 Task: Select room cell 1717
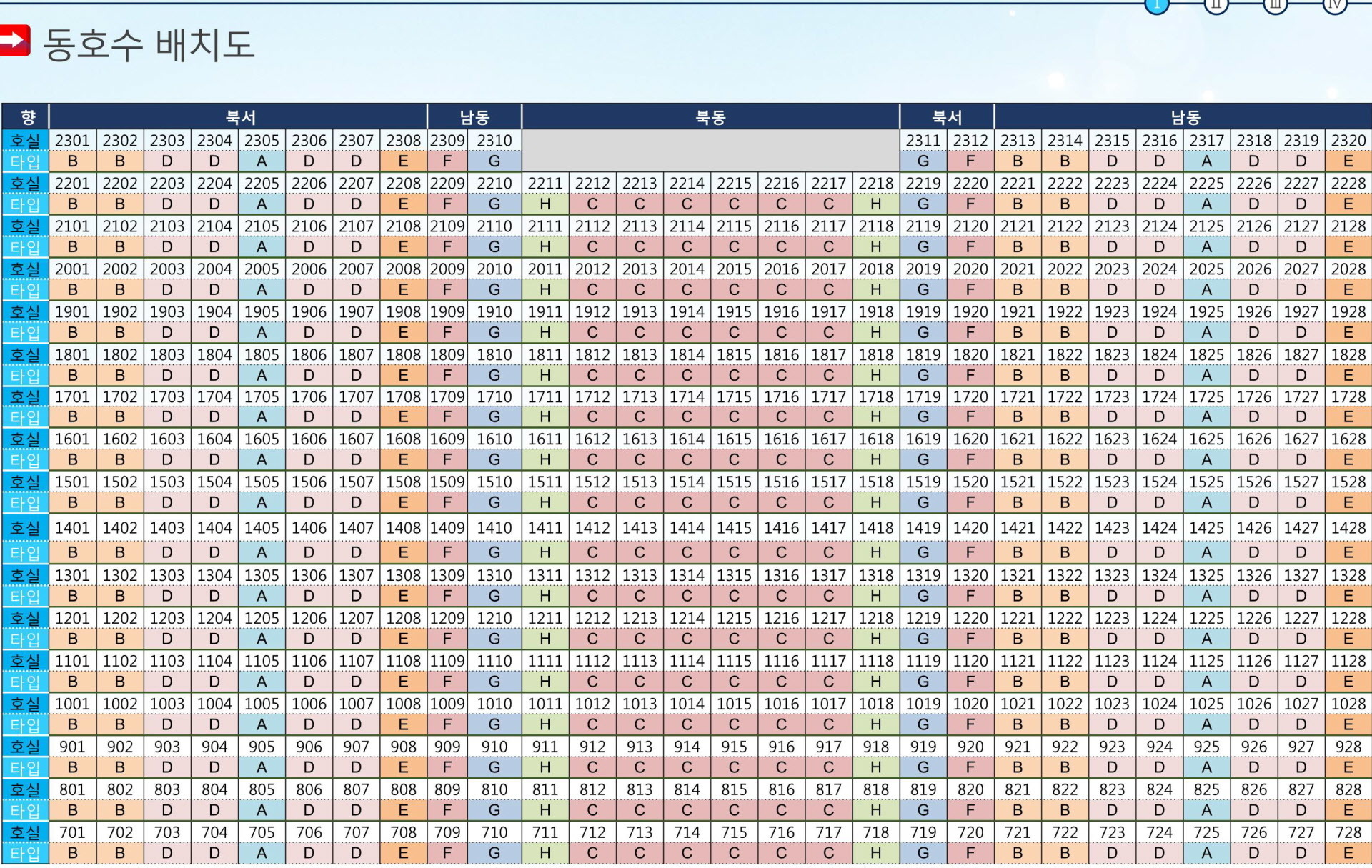[828, 397]
